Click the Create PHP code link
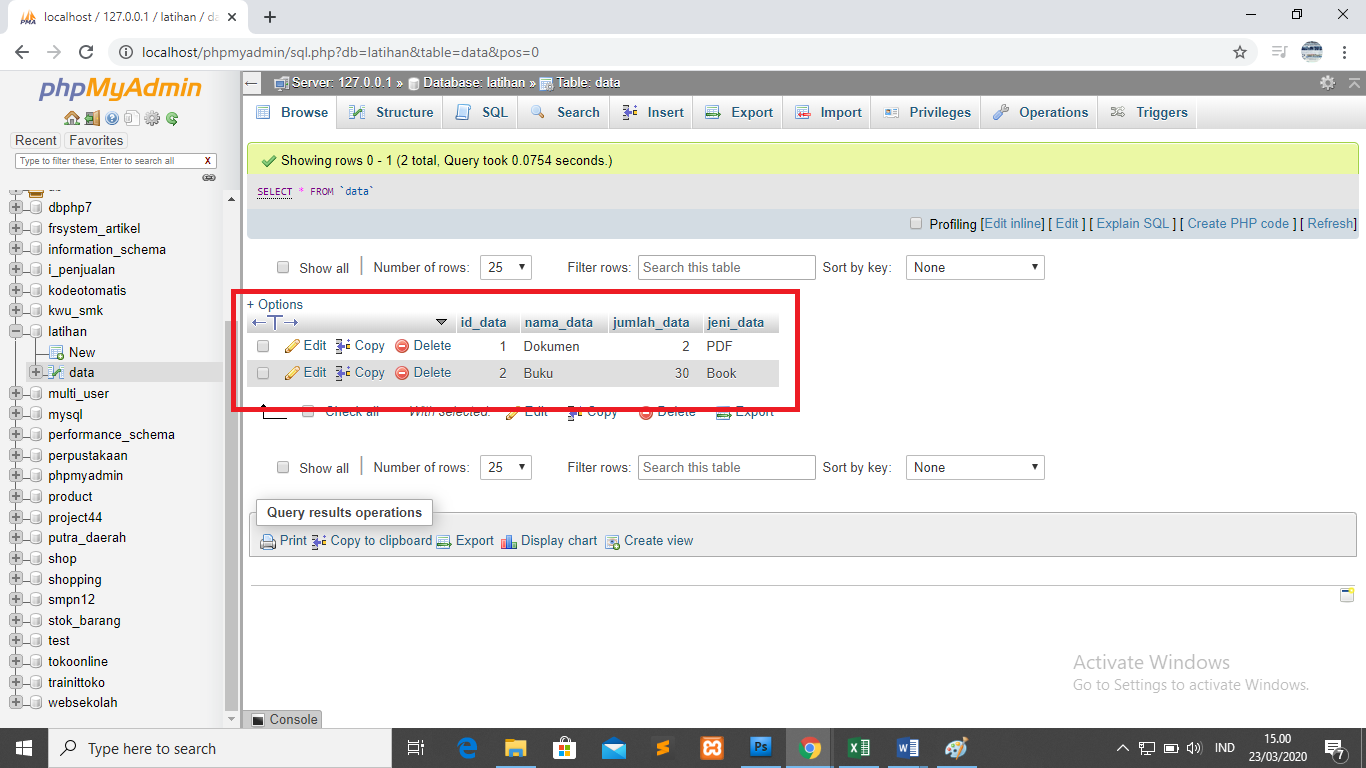 [x=1238, y=223]
